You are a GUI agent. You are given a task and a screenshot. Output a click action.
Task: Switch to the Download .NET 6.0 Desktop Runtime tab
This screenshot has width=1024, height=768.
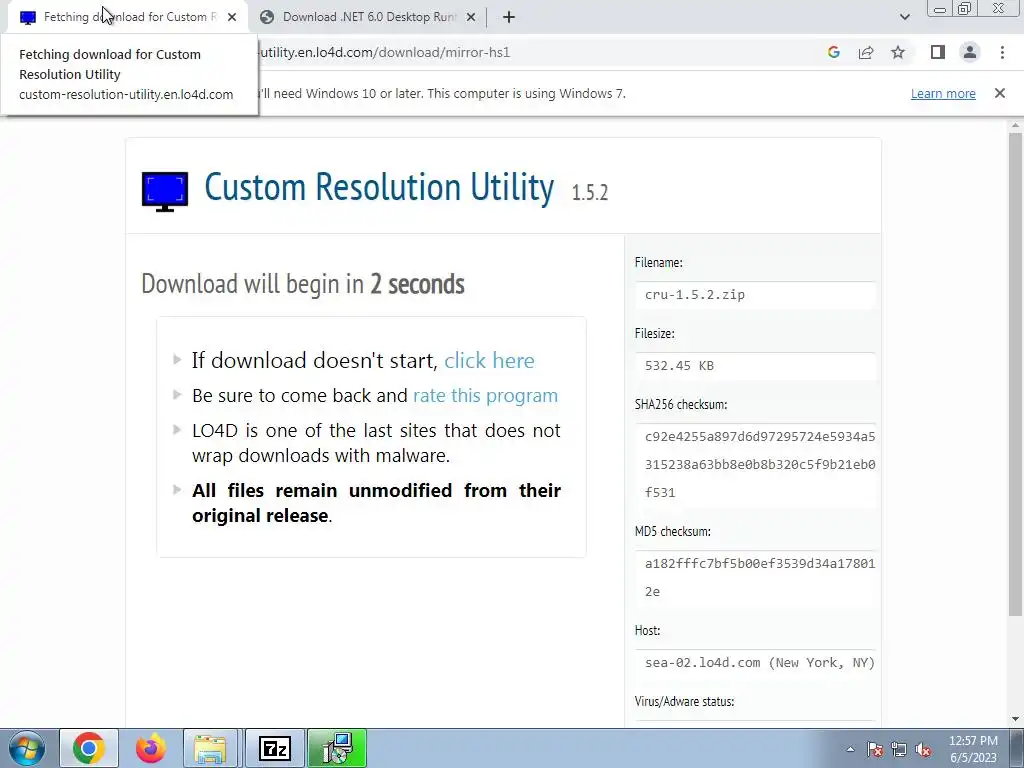pyautogui.click(x=369, y=17)
